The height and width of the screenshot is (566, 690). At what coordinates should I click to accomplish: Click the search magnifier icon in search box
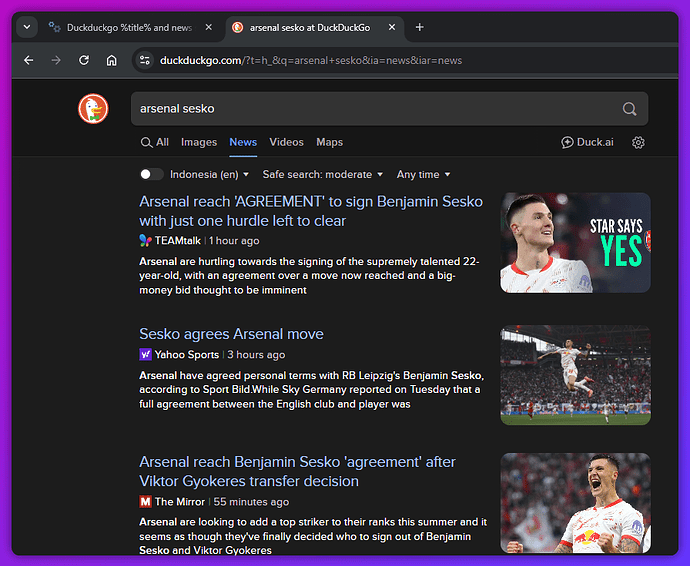point(629,109)
